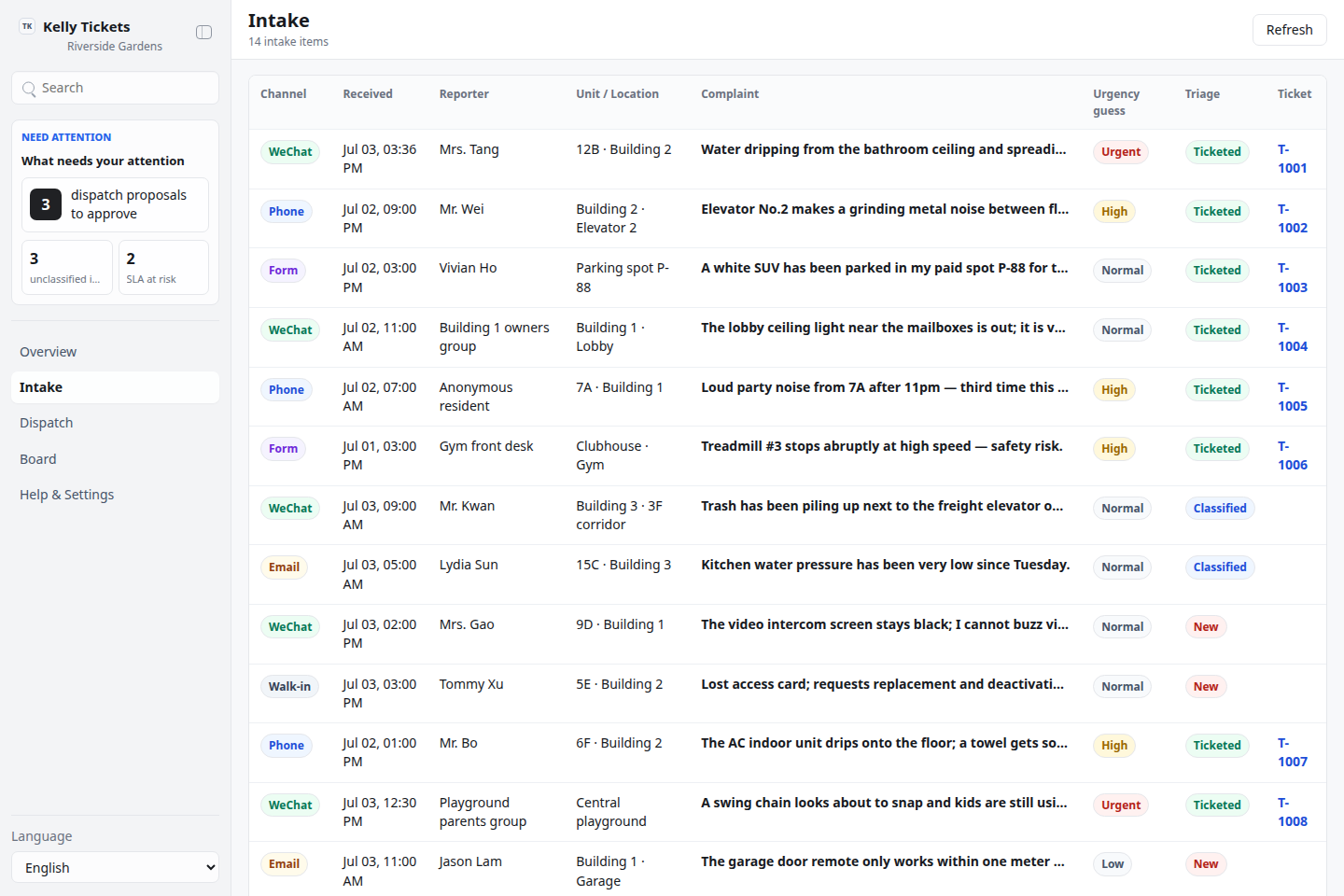The width and height of the screenshot is (1344, 896).
Task: Open Help & Settings
Action: (x=115, y=495)
